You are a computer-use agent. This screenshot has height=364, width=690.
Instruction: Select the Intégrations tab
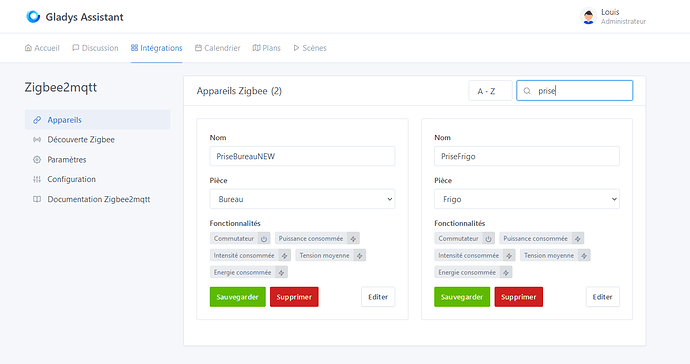coord(157,48)
